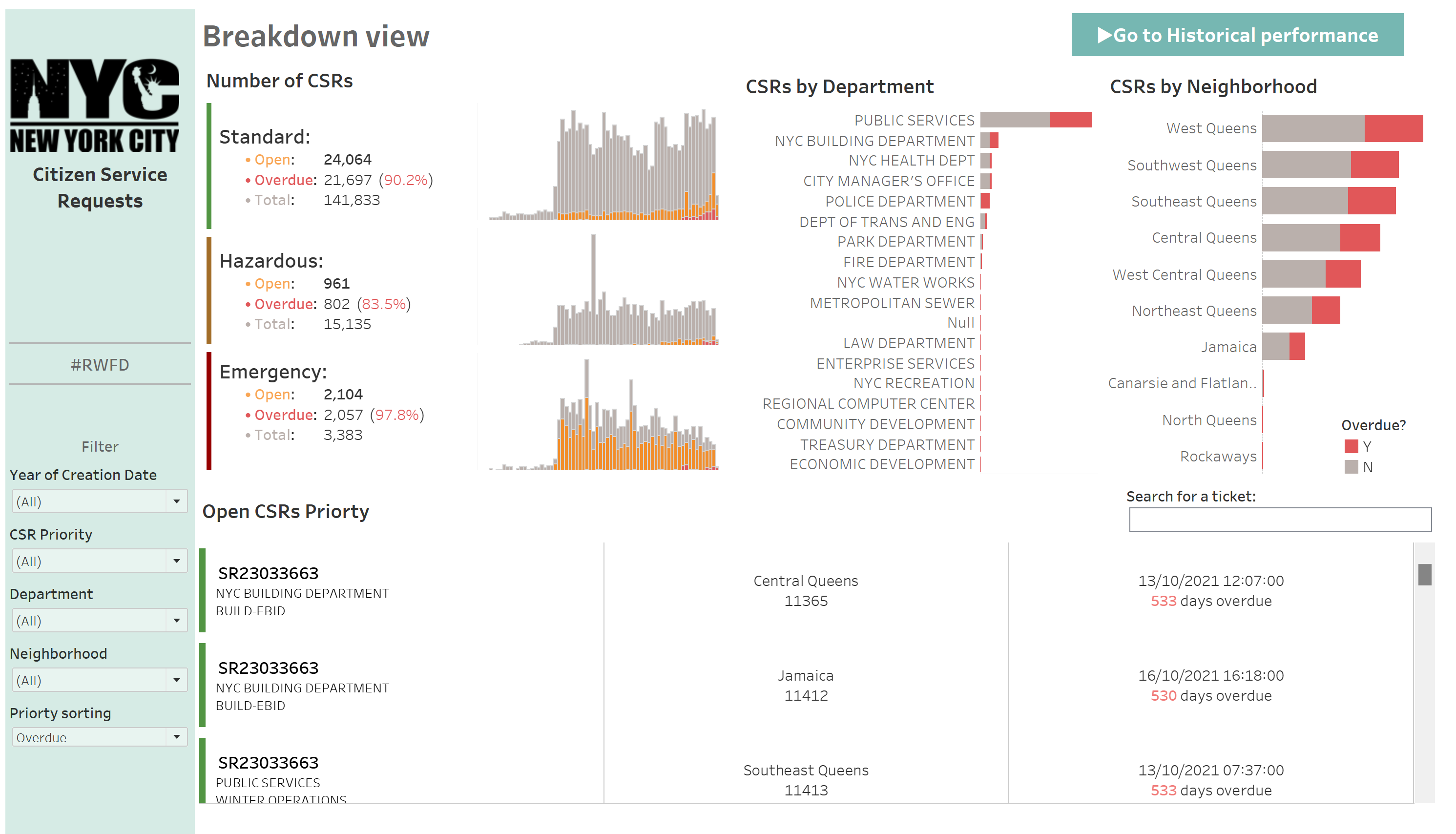Click POLICE DEPARTMENT label
Image resolution: width=1456 pixels, height=834 pixels.
point(899,202)
